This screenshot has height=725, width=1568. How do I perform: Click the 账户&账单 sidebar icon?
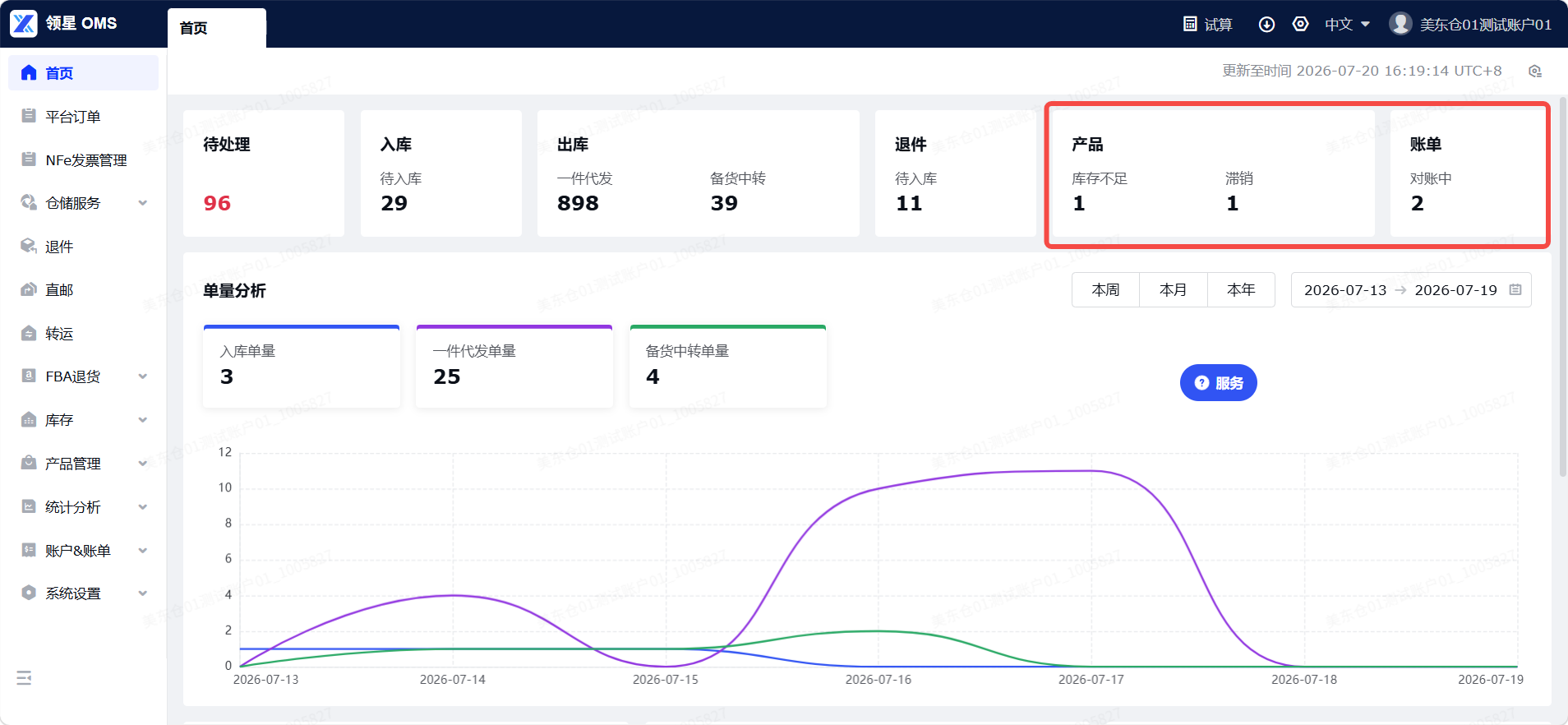[29, 550]
